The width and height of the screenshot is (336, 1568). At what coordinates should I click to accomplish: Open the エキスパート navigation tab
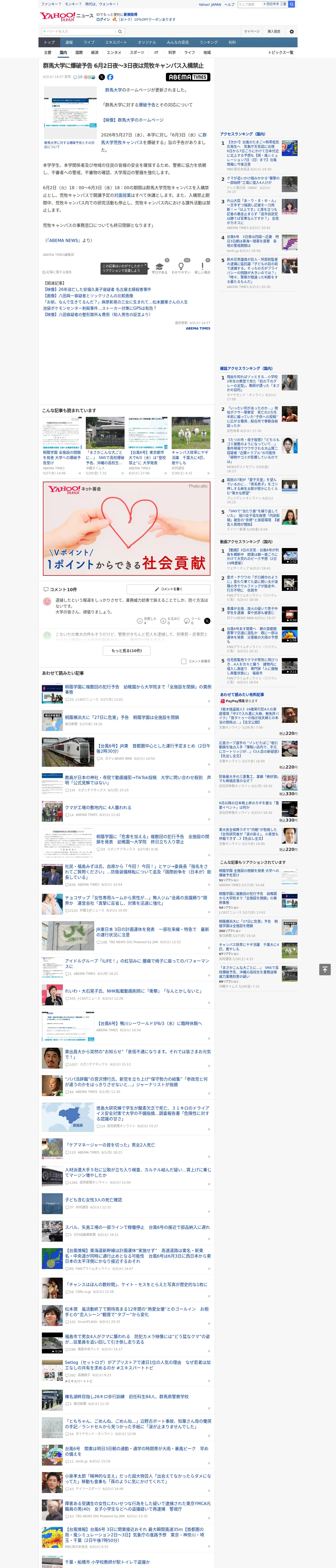pyautogui.click(x=116, y=43)
